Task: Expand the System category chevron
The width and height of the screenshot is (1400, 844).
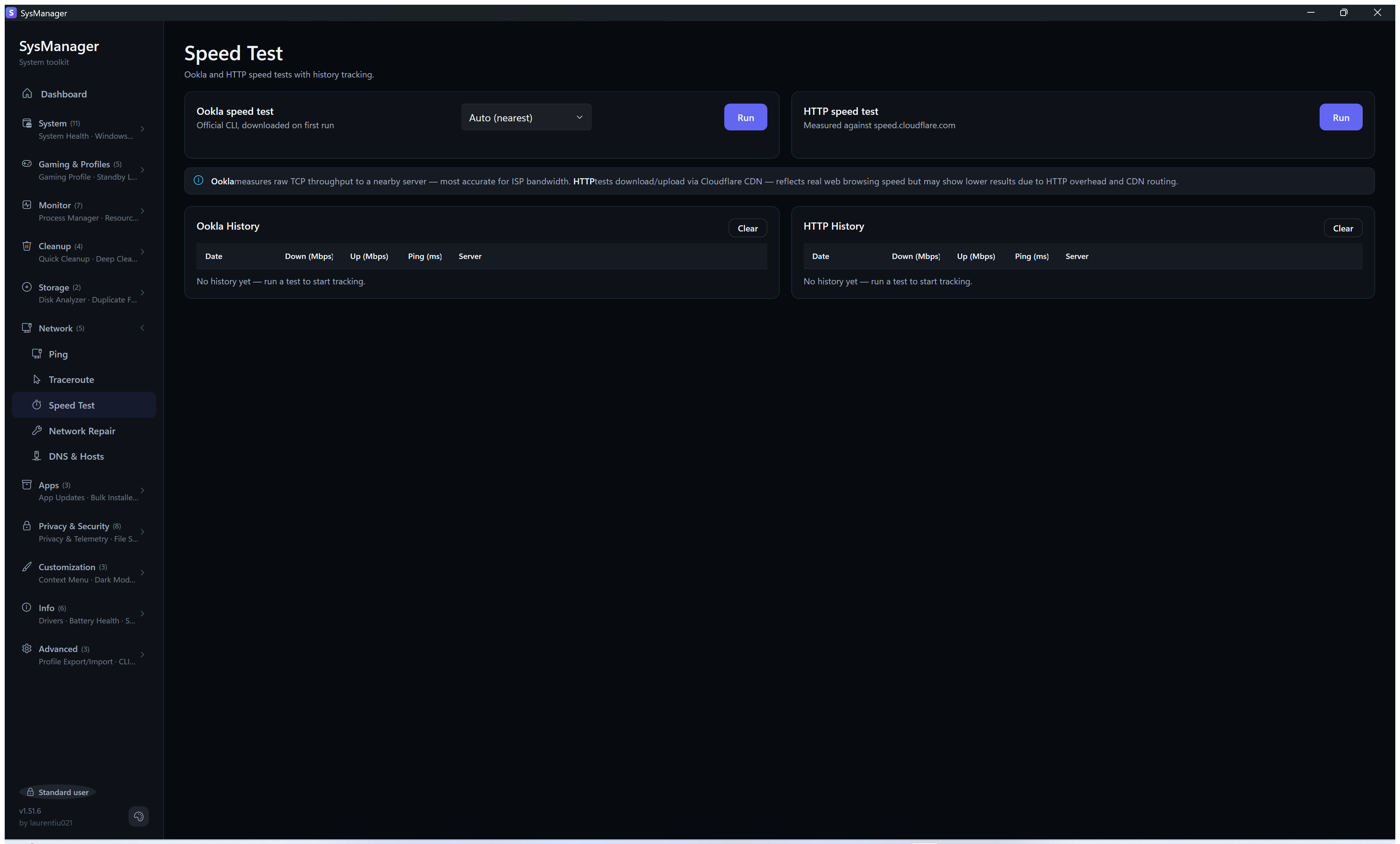Action: [143, 129]
